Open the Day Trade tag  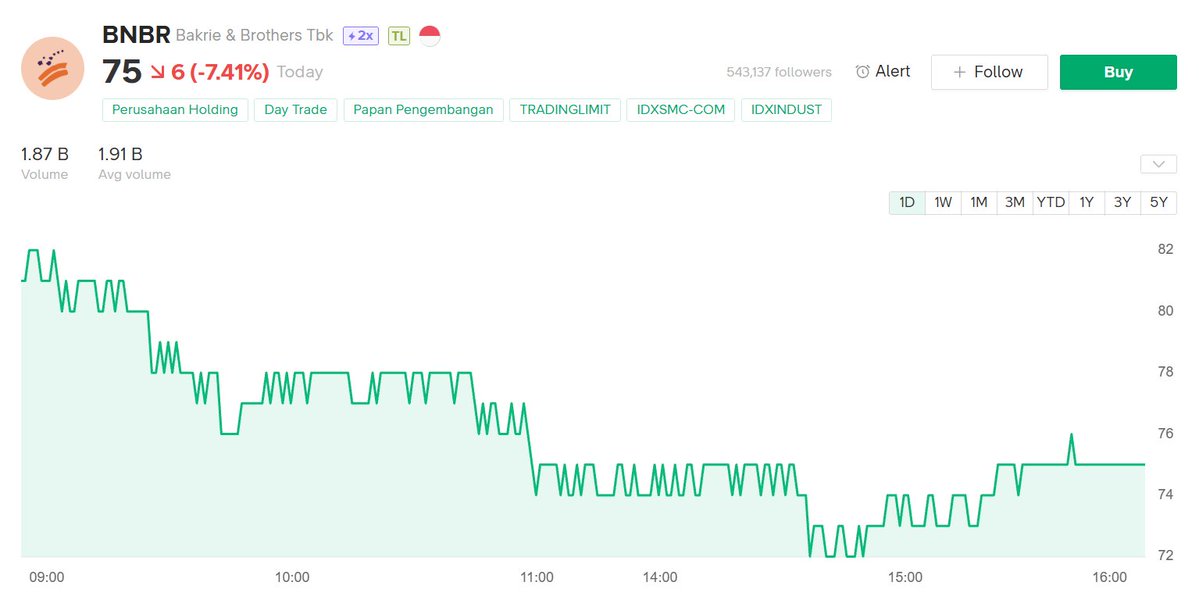pos(295,110)
